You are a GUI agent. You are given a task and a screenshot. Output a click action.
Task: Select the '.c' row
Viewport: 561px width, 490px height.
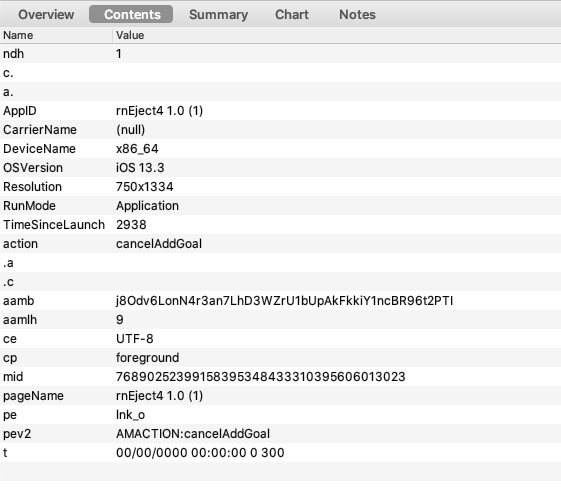tap(280, 281)
